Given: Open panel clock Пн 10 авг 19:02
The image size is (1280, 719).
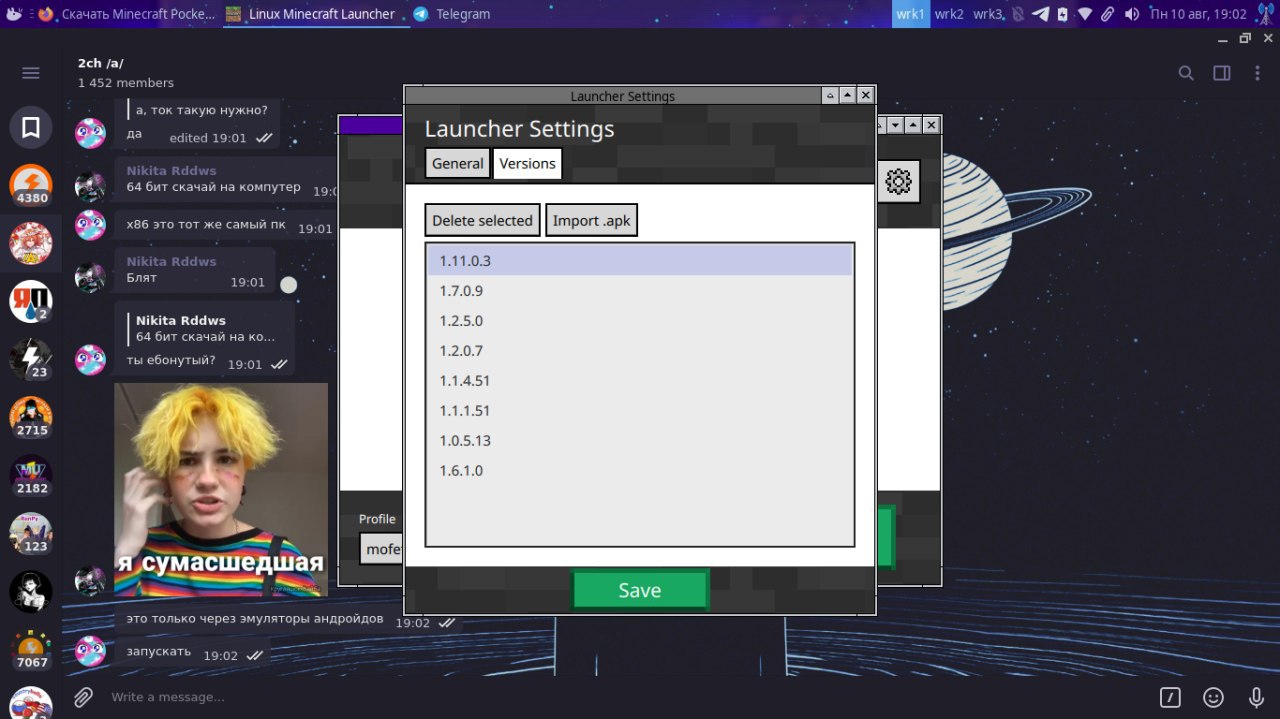Looking at the screenshot, I should (x=1198, y=14).
